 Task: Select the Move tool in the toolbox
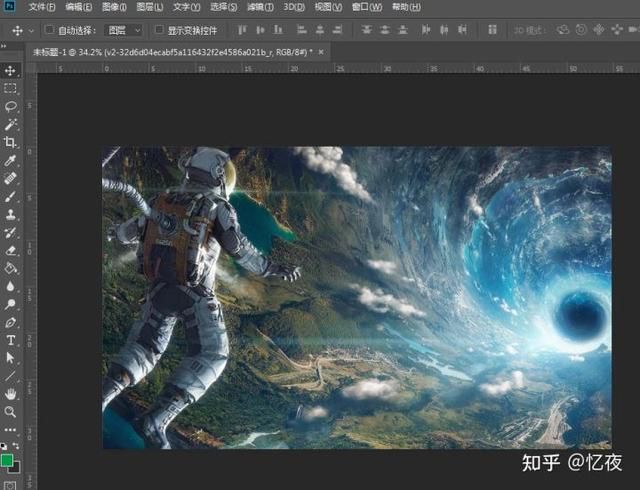10,71
